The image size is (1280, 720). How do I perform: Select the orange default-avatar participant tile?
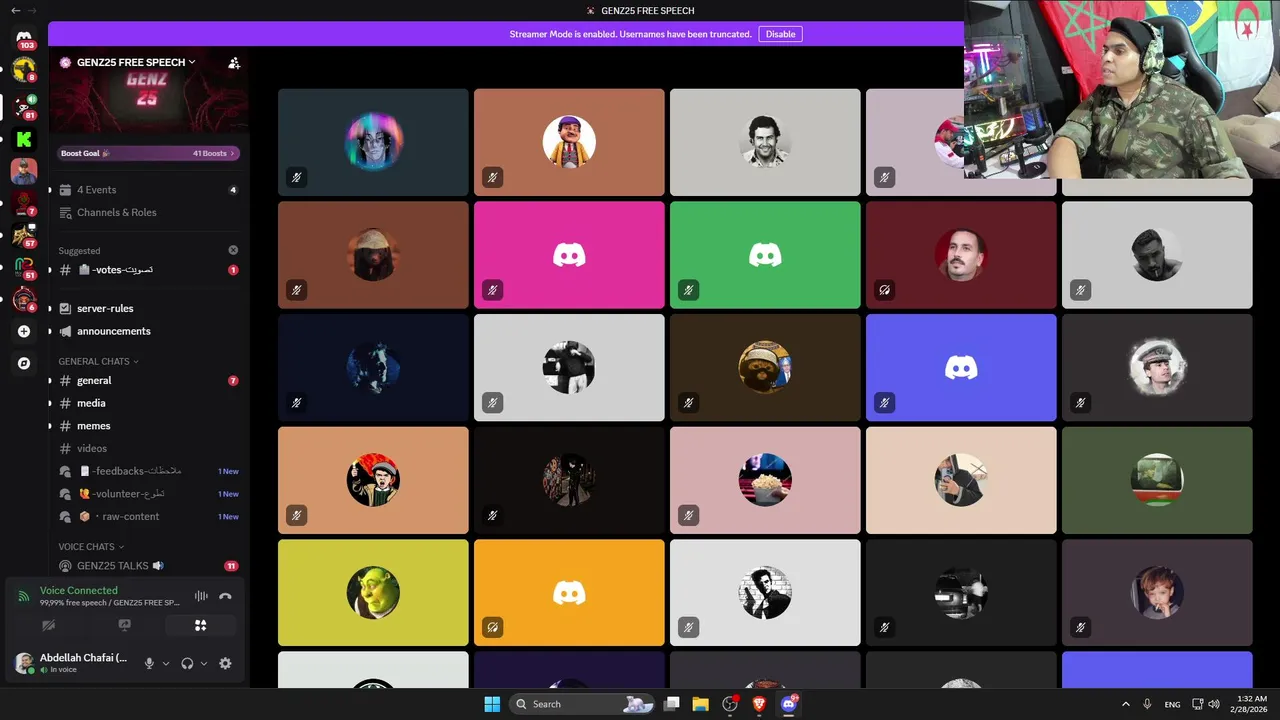click(x=569, y=593)
